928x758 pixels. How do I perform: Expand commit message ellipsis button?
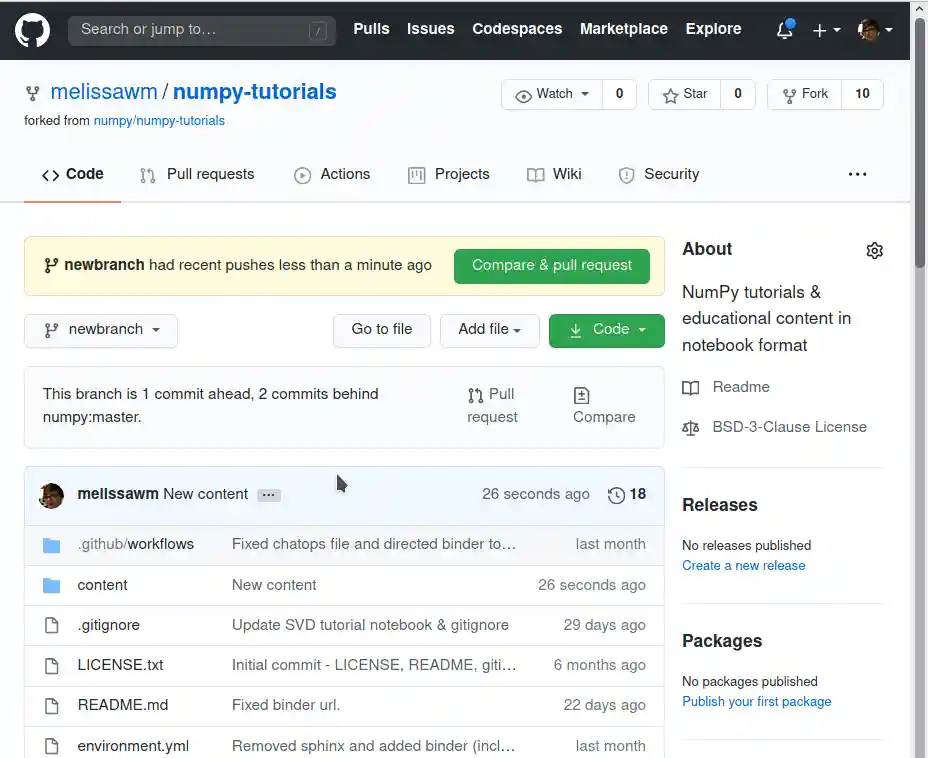[268, 495]
